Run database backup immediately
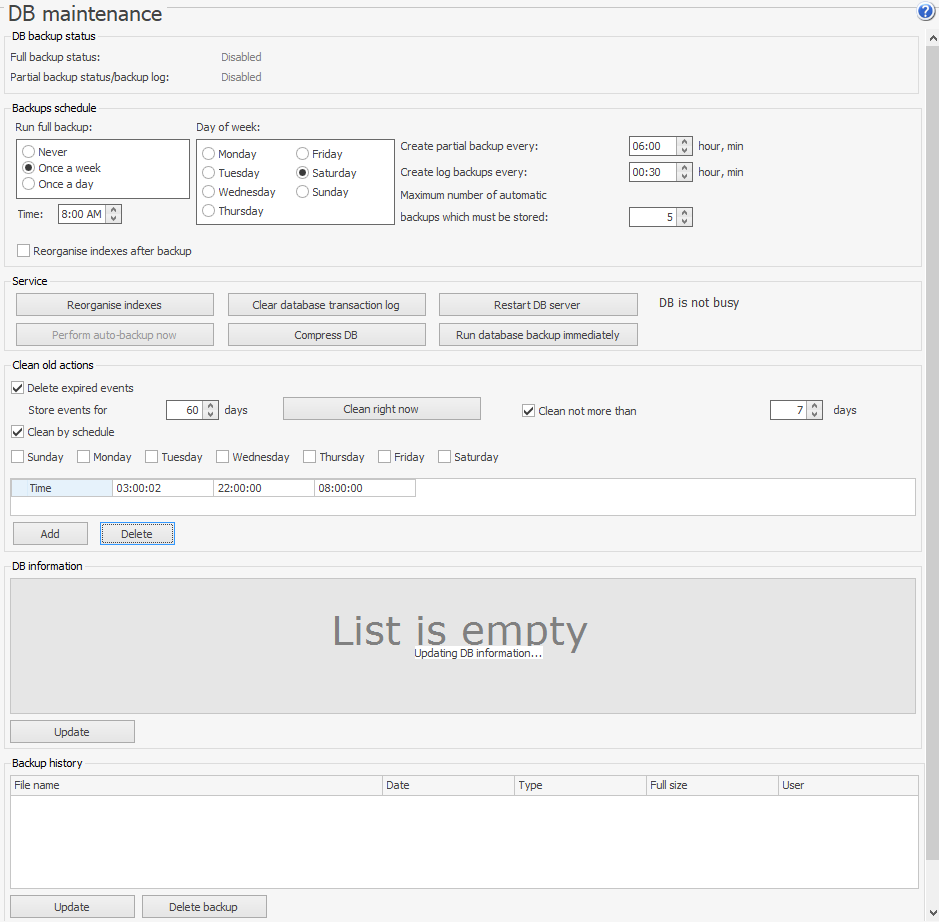 [537, 335]
